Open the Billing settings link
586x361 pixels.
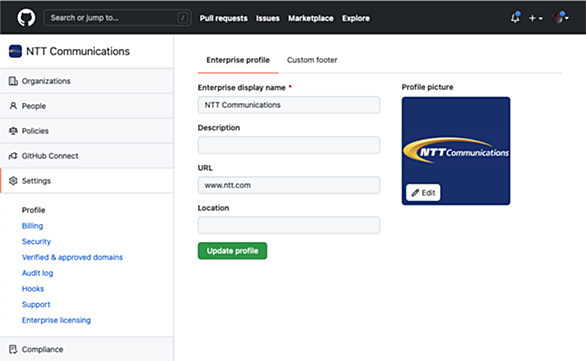point(33,226)
